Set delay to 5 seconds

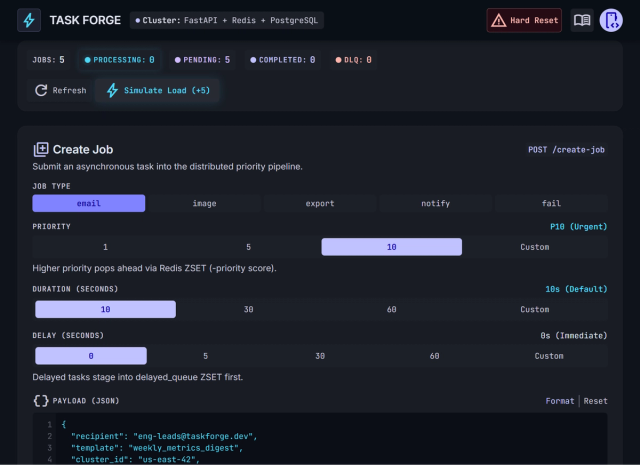[x=205, y=356]
